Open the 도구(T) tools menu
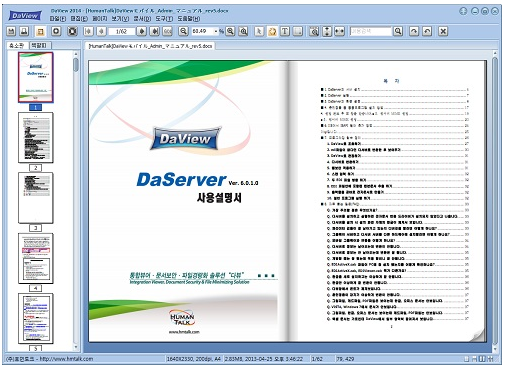The image size is (509, 371). (164, 19)
